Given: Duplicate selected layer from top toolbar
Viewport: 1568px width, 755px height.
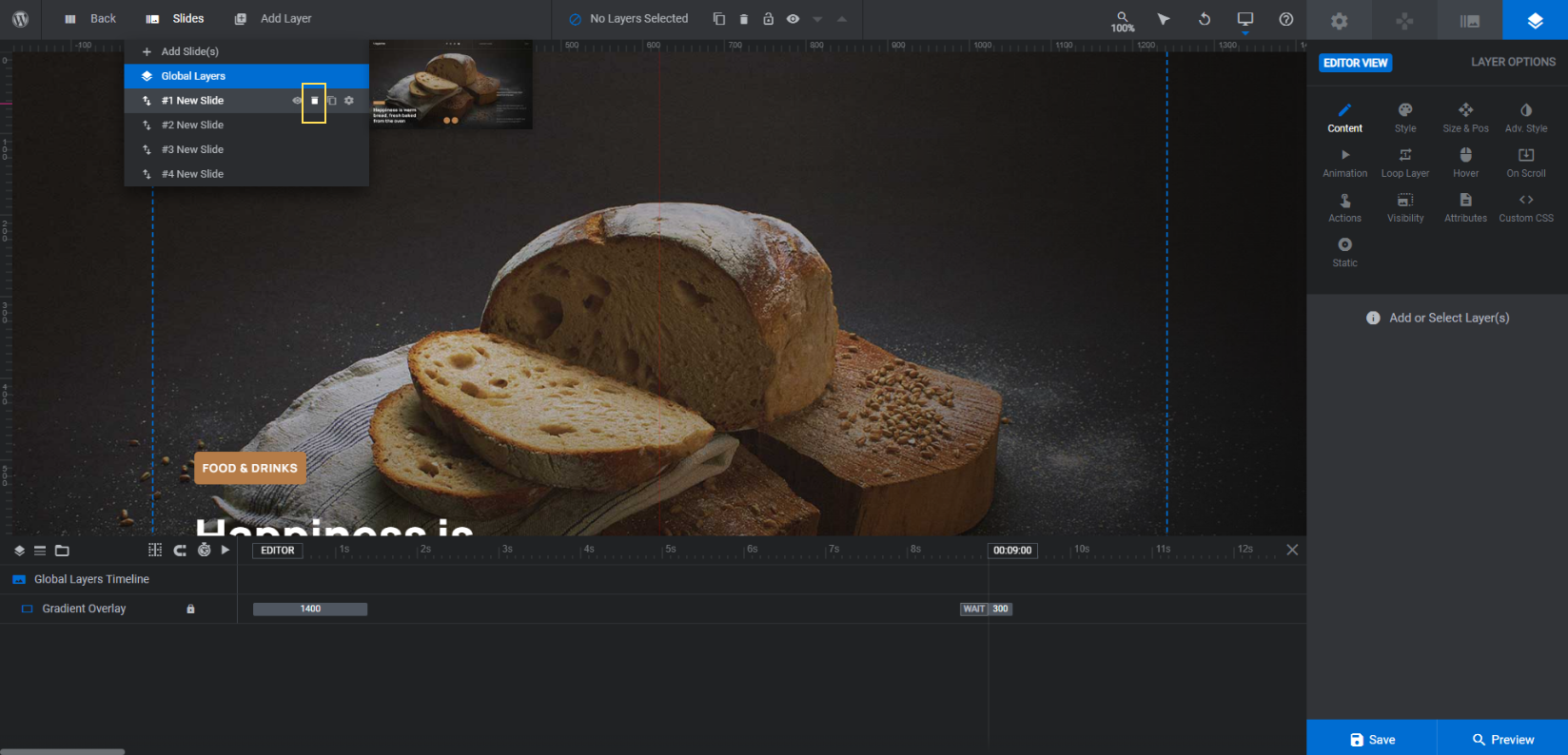Looking at the screenshot, I should tap(719, 19).
